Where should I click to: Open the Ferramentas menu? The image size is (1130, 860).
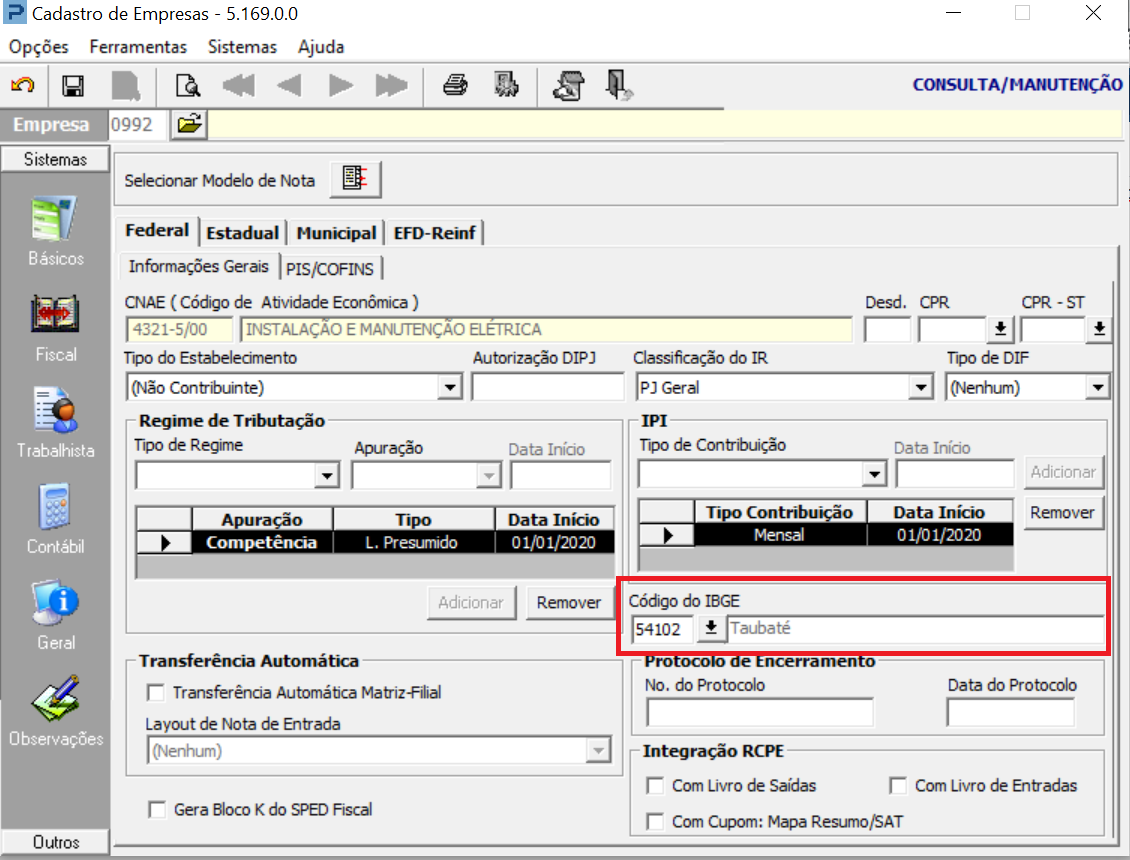138,47
